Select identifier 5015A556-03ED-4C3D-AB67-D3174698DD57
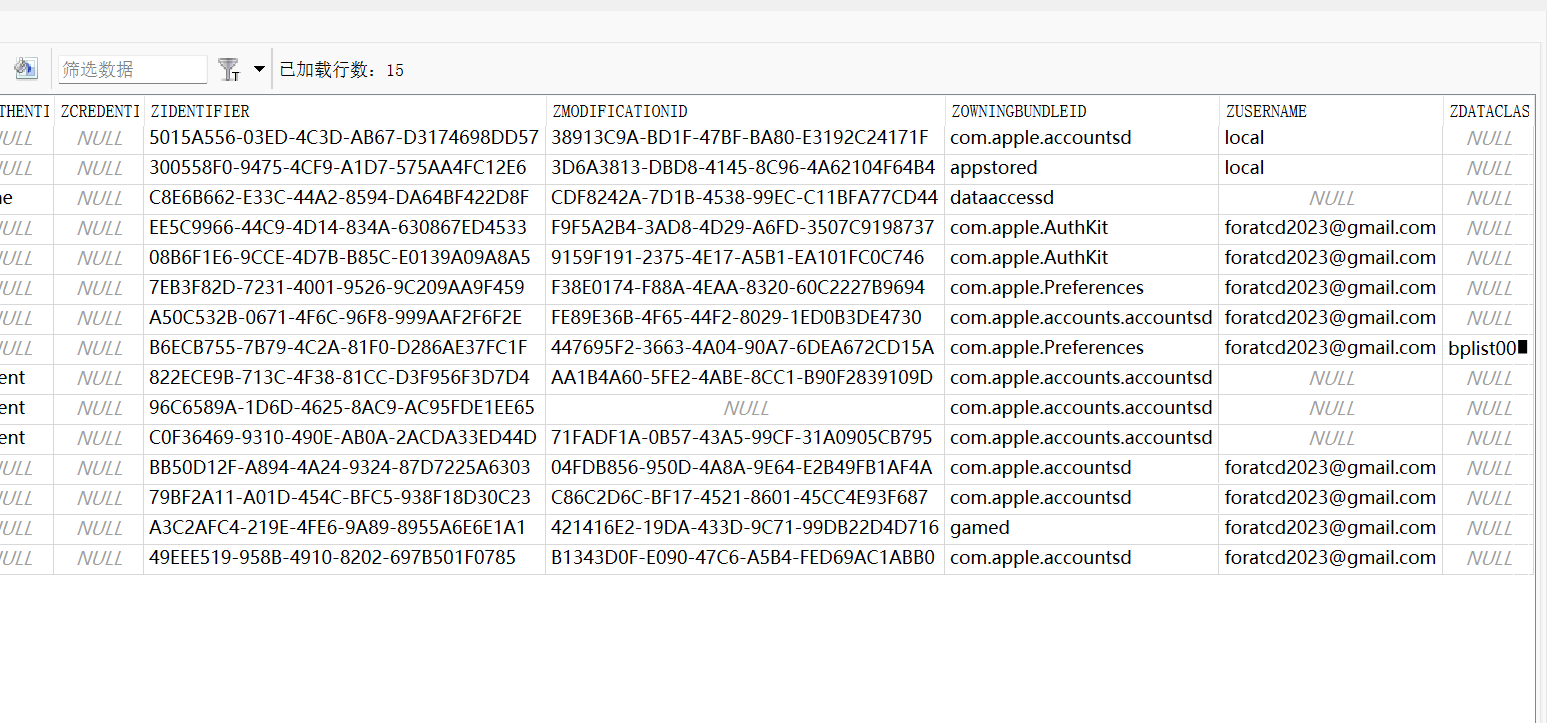 tap(344, 138)
